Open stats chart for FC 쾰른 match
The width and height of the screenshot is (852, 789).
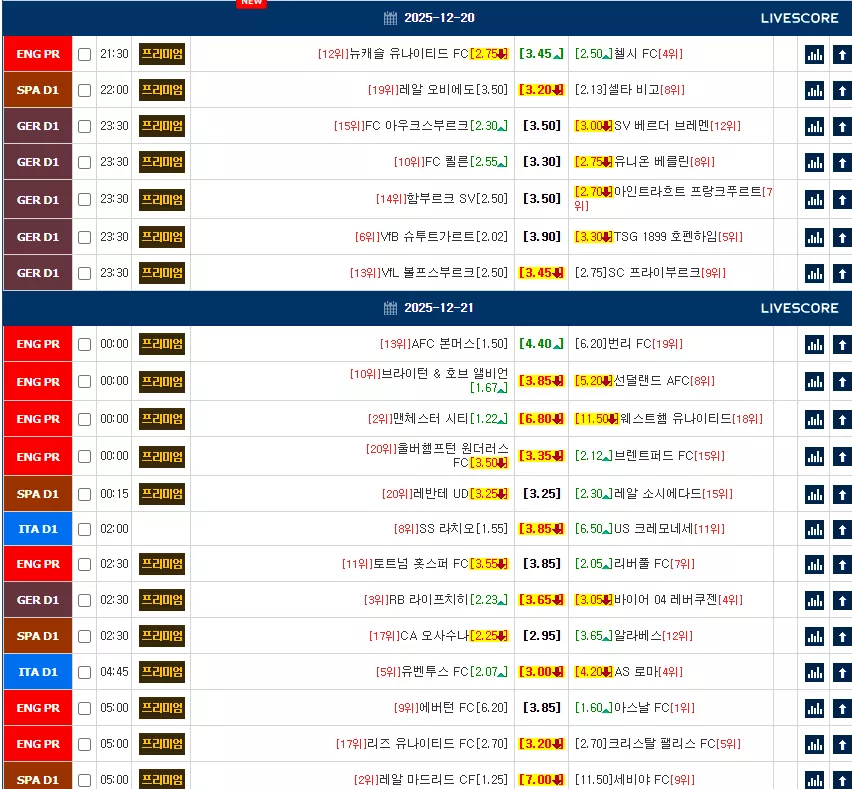coord(814,162)
